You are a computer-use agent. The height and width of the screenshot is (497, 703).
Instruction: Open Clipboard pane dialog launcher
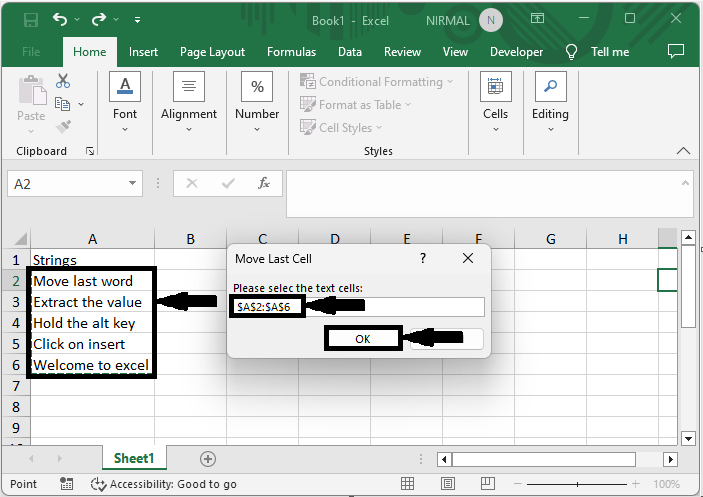(90, 151)
